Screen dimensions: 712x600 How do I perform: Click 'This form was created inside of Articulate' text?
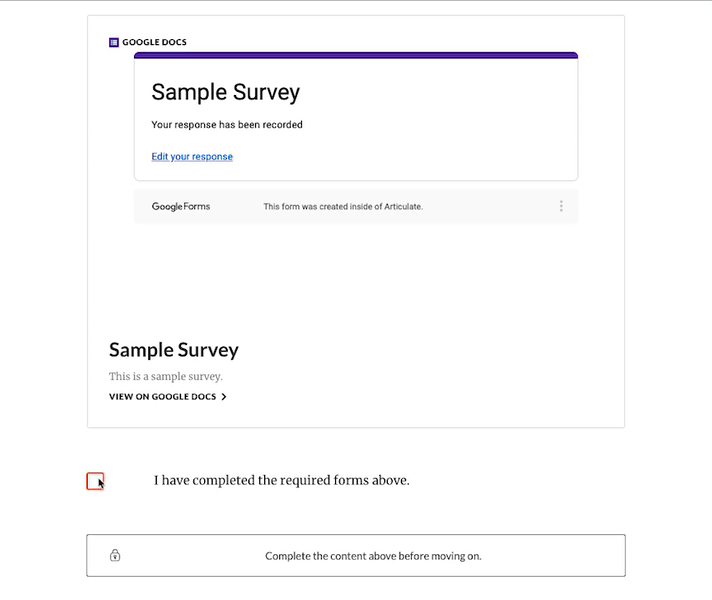pos(343,207)
